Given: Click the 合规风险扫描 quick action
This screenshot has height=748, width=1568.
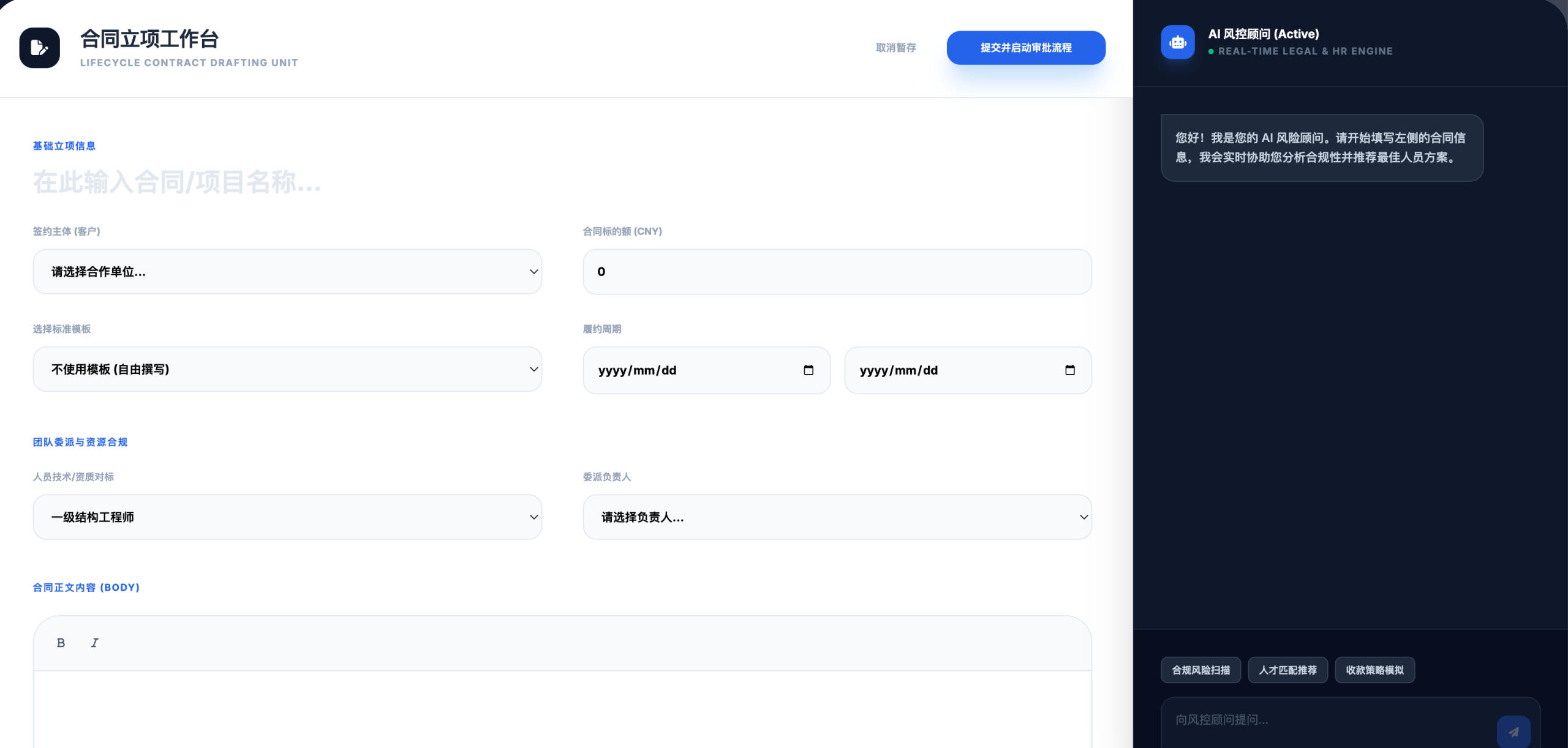Looking at the screenshot, I should (1200, 670).
